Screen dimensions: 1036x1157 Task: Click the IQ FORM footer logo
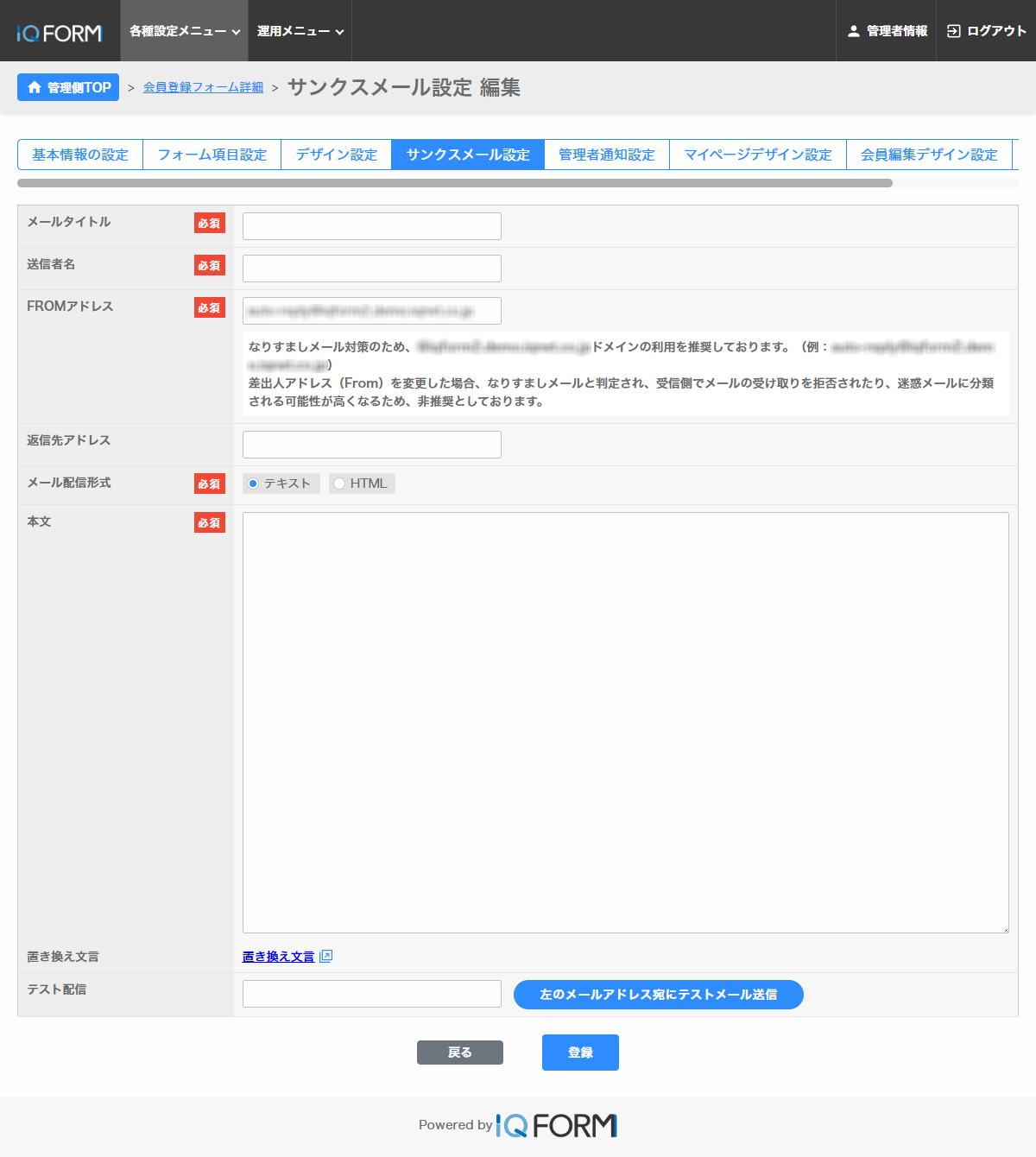tap(557, 1125)
